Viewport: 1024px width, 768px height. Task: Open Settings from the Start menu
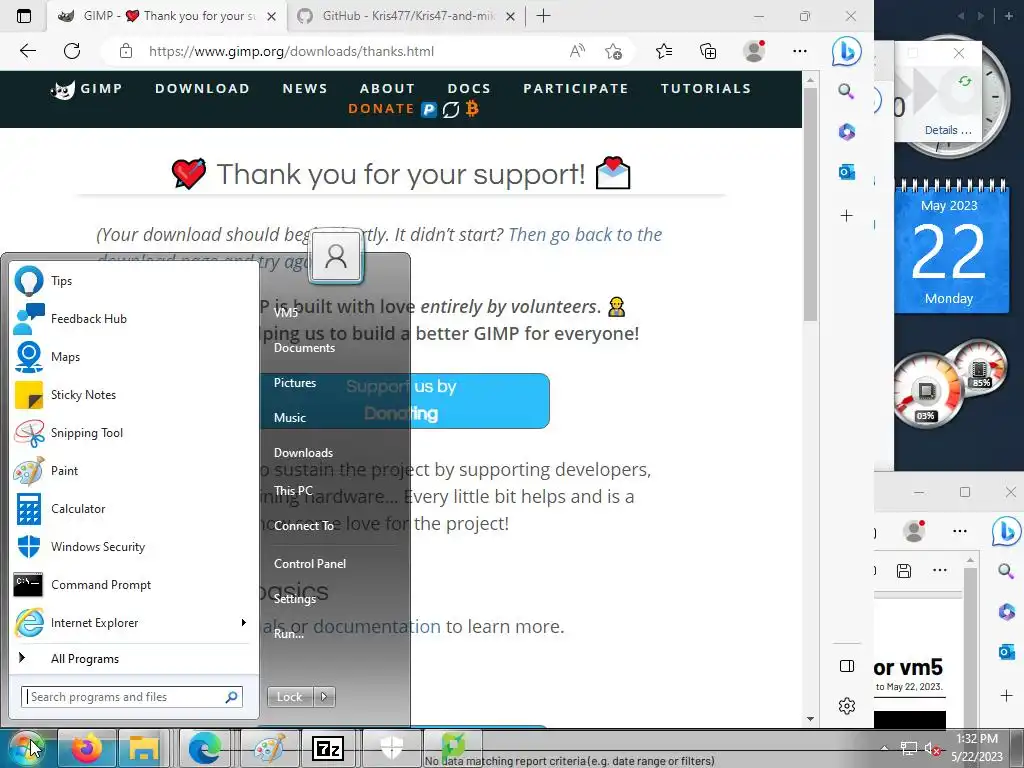tap(295, 599)
